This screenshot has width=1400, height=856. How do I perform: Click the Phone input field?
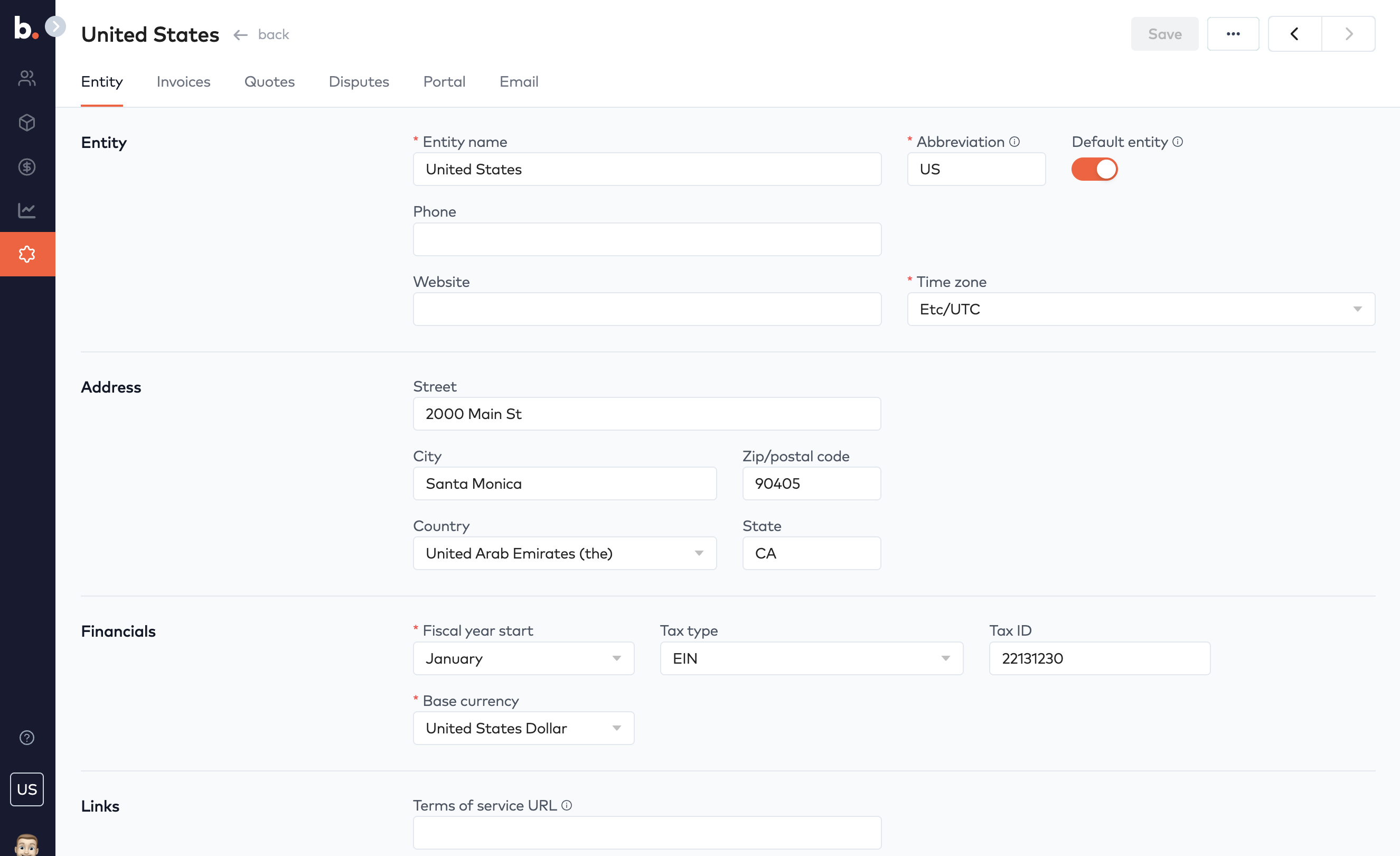[647, 239]
